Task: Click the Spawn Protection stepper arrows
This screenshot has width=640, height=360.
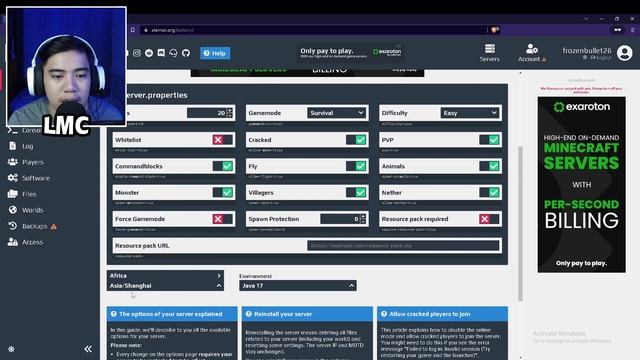Action: [x=363, y=219]
